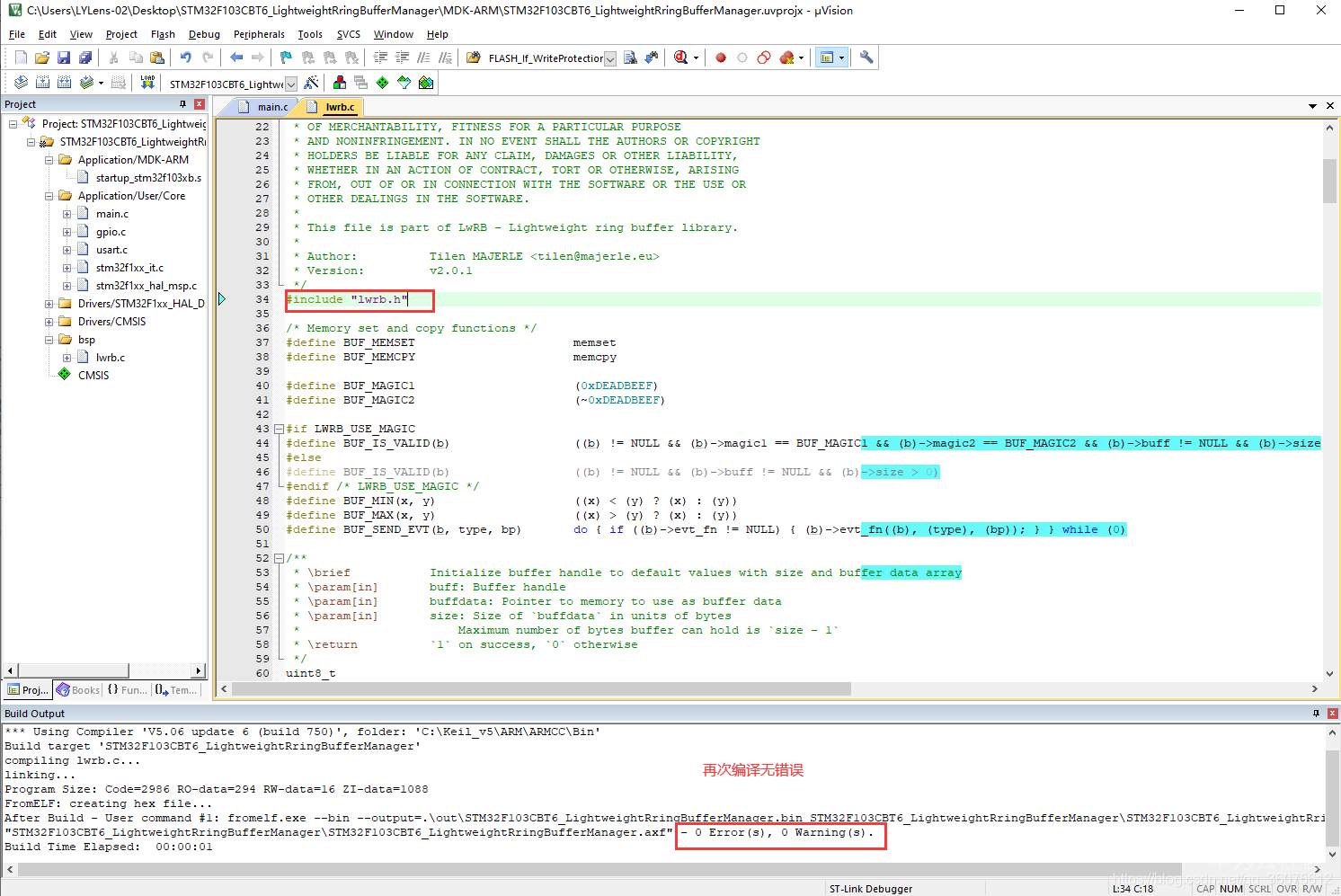1341x896 pixels.
Task: Pin the Build Output panel
Action: (x=1316, y=713)
